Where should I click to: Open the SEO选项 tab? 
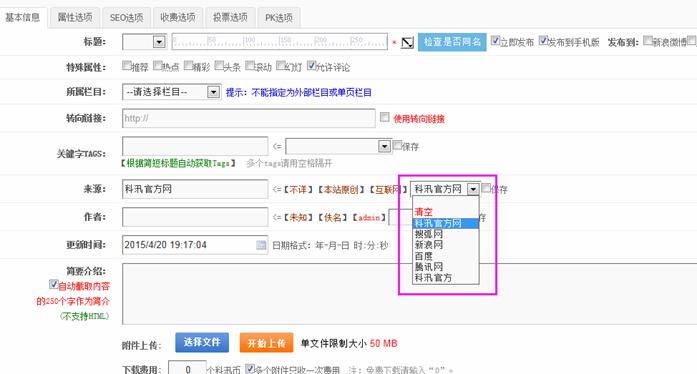point(126,17)
